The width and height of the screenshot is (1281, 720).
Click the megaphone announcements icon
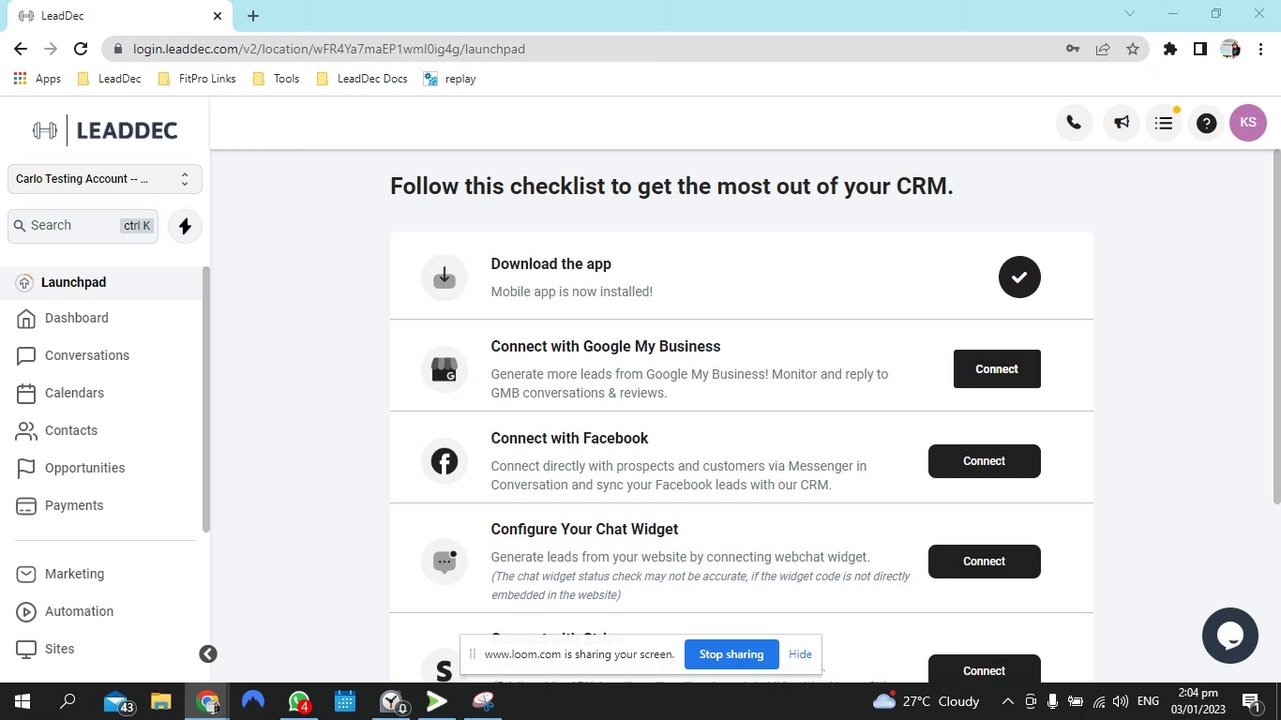(1122, 123)
